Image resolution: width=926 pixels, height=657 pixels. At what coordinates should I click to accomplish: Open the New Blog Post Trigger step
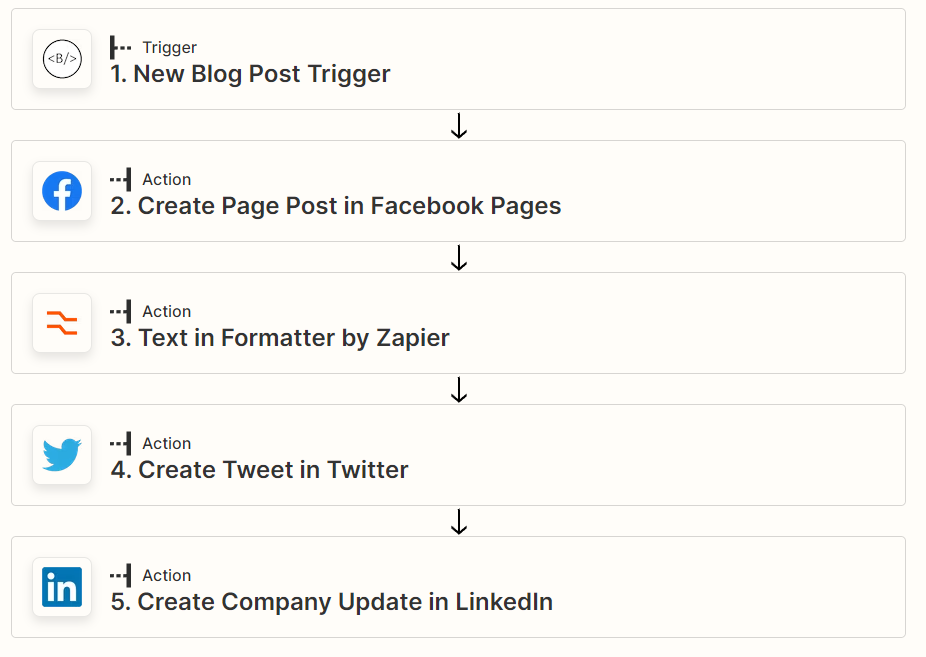pyautogui.click(x=458, y=59)
